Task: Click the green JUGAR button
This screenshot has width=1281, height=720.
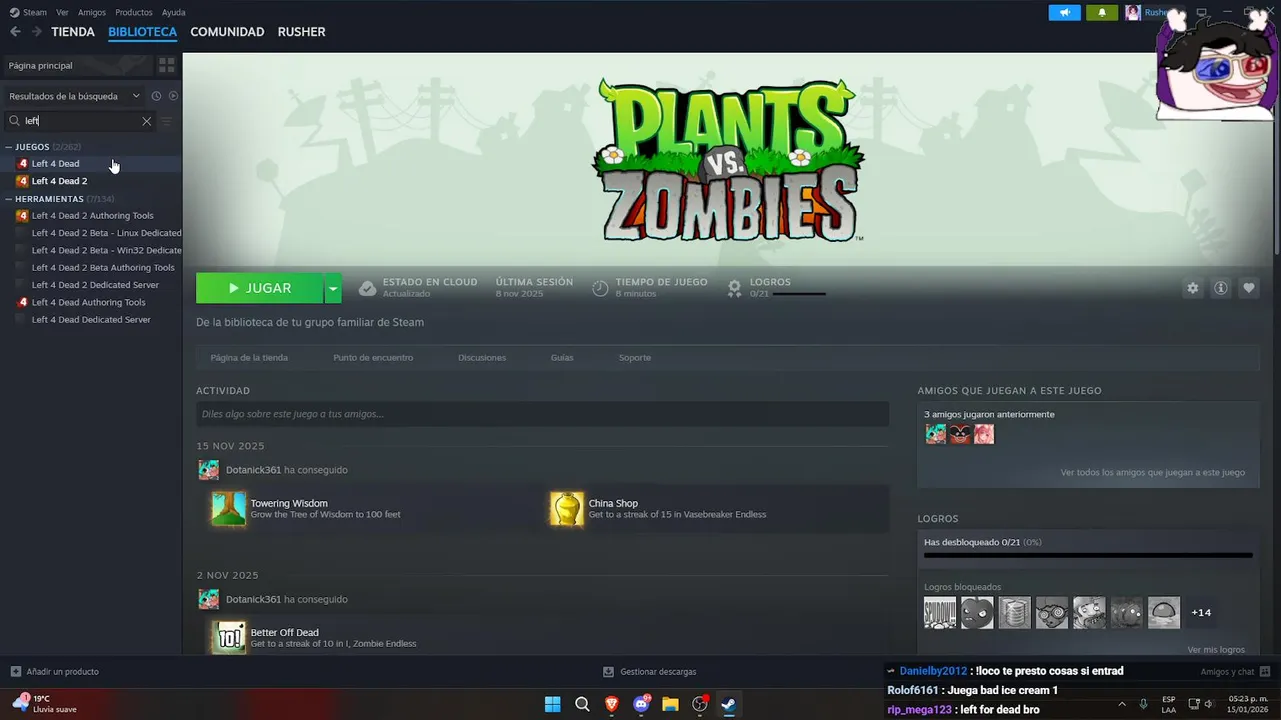Action: tap(260, 288)
